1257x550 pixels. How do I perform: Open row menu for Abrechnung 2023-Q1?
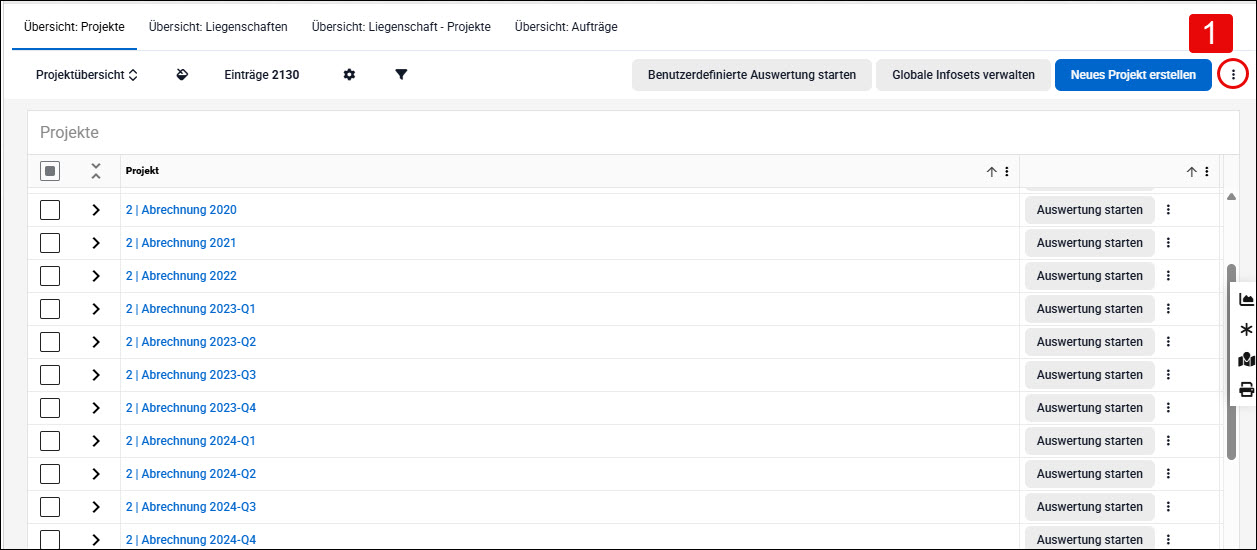click(1168, 309)
